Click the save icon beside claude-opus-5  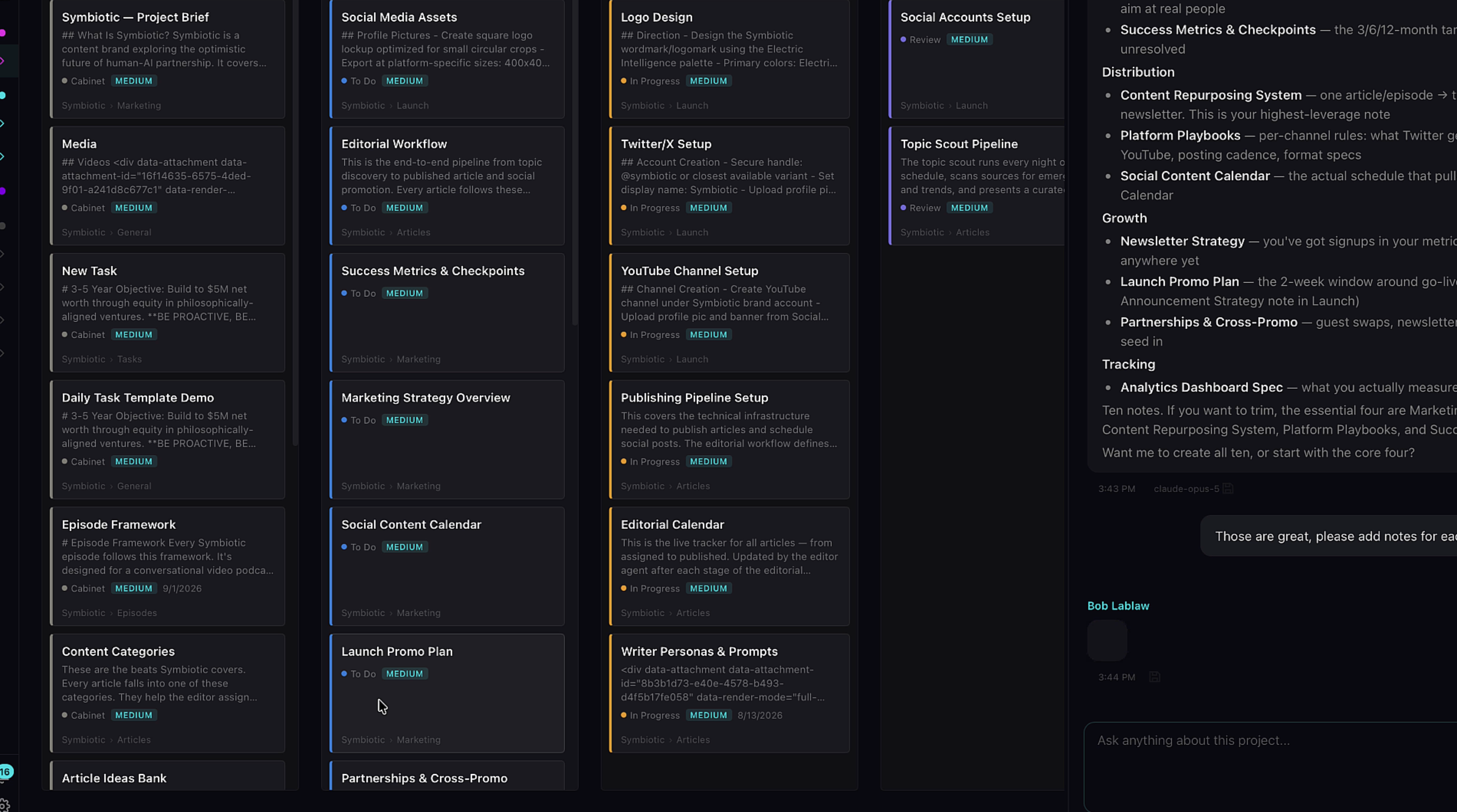1227,489
